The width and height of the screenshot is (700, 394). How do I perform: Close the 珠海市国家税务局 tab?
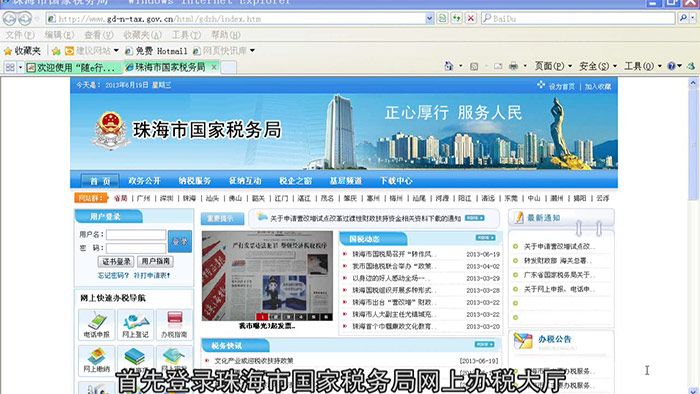point(214,67)
